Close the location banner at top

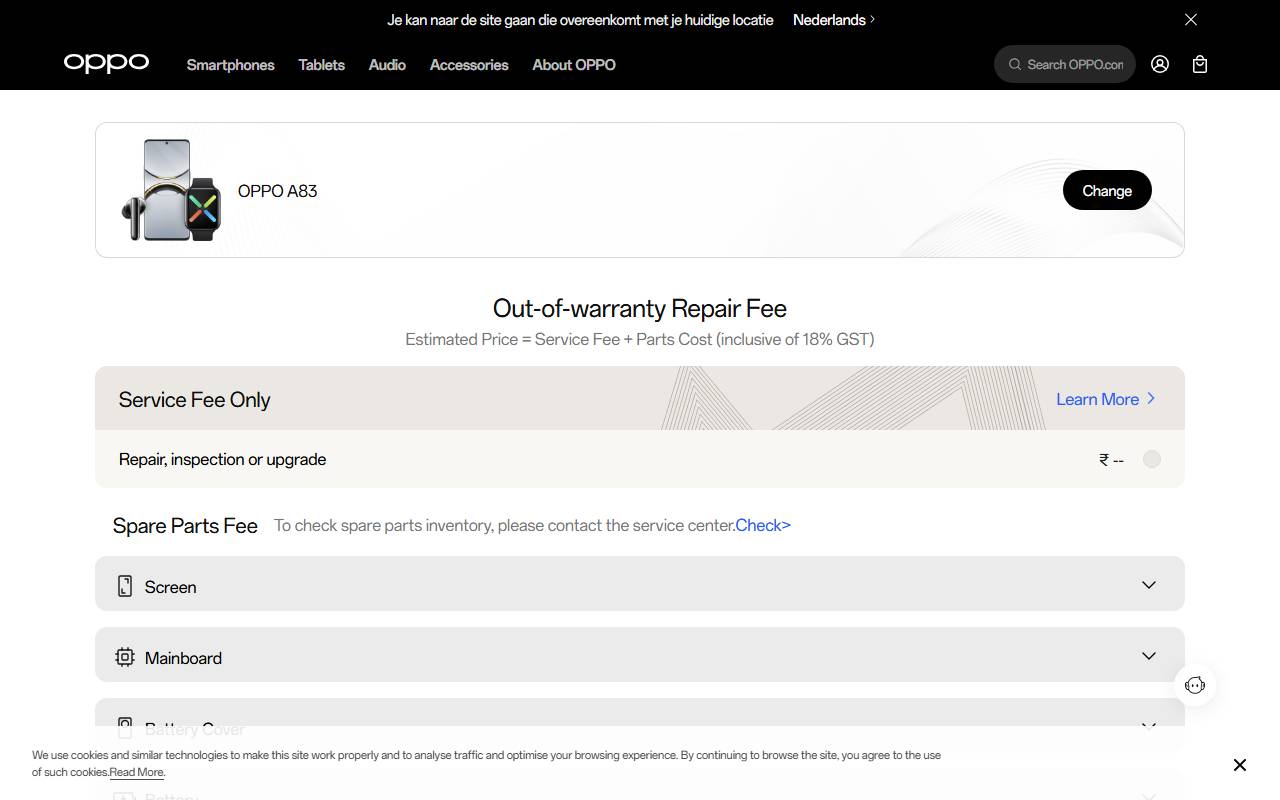pos(1191,19)
